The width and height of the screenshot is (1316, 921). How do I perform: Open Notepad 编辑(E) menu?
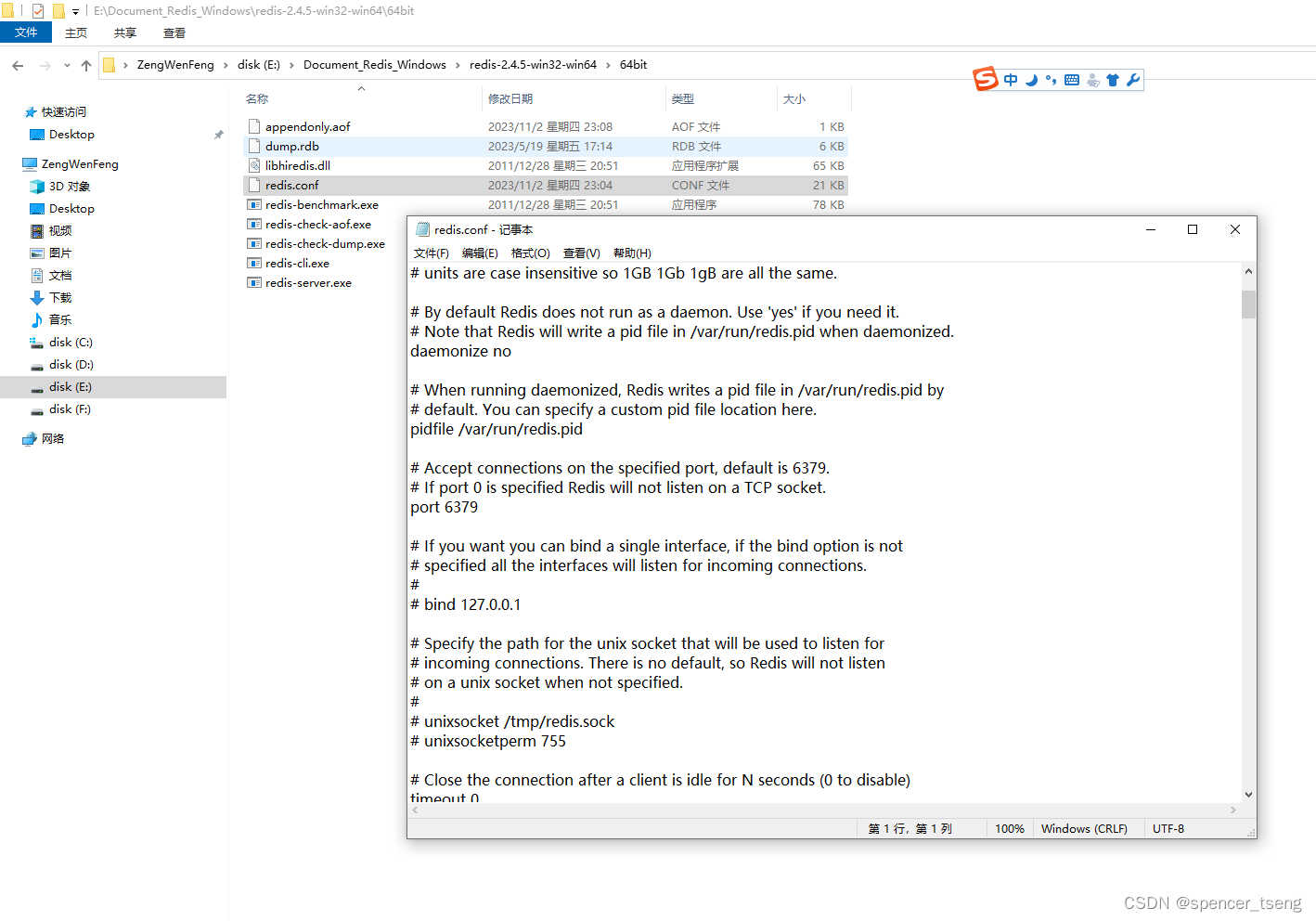[x=480, y=253]
